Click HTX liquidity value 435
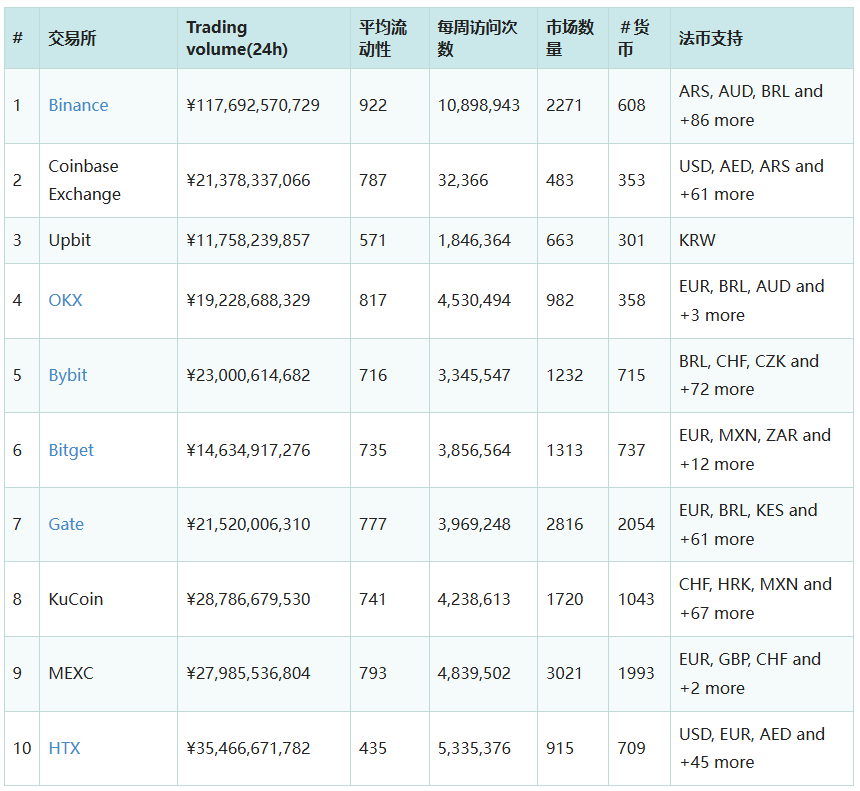This screenshot has height=791, width=860. (x=373, y=748)
